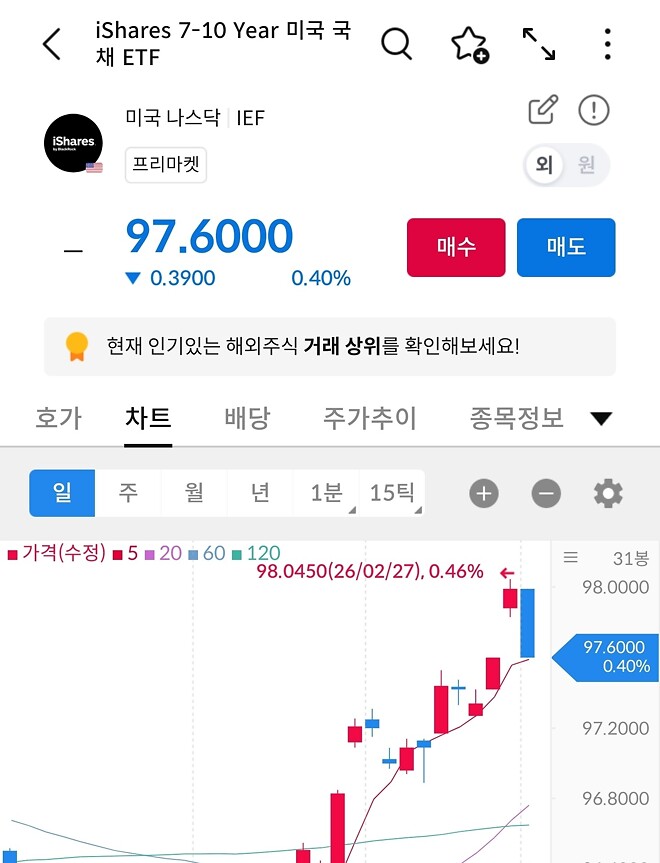Tap the edit/memo compose icon
660x863 pixels.
[541, 110]
